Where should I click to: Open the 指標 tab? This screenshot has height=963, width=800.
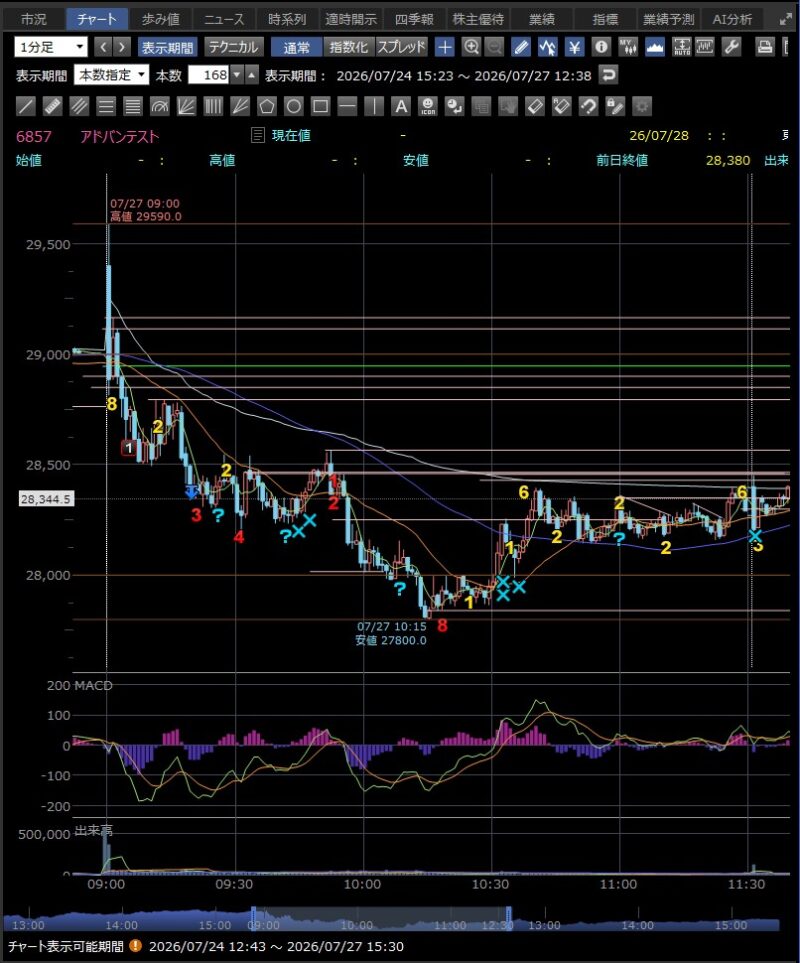tap(605, 20)
